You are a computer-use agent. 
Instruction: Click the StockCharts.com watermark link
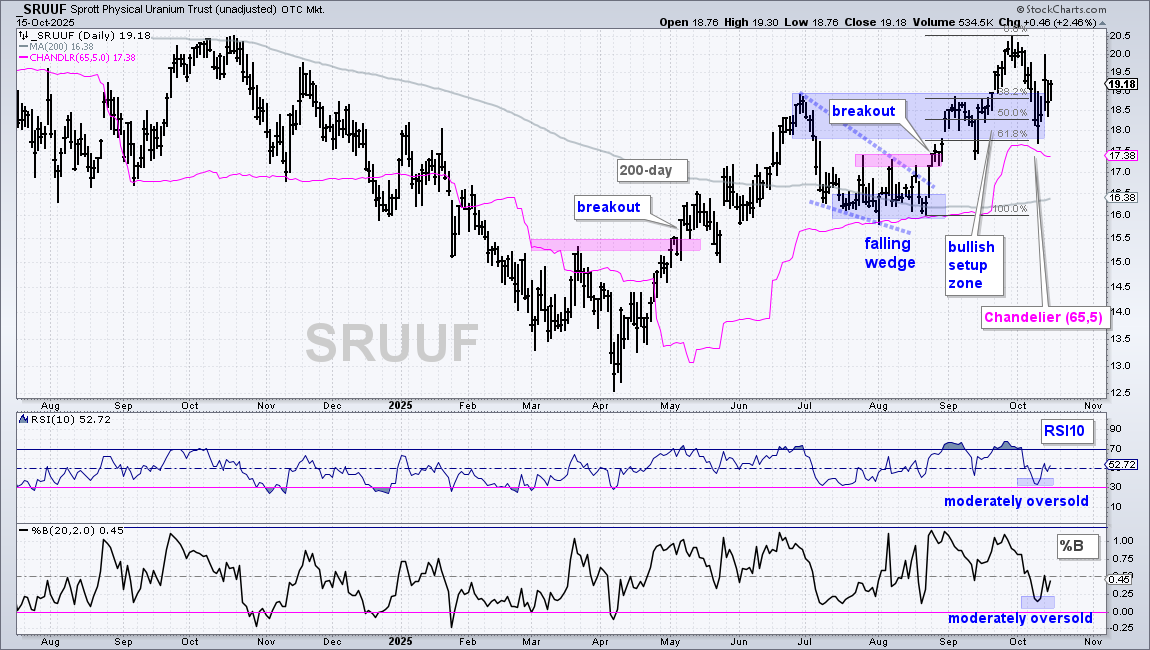(x=1061, y=9)
